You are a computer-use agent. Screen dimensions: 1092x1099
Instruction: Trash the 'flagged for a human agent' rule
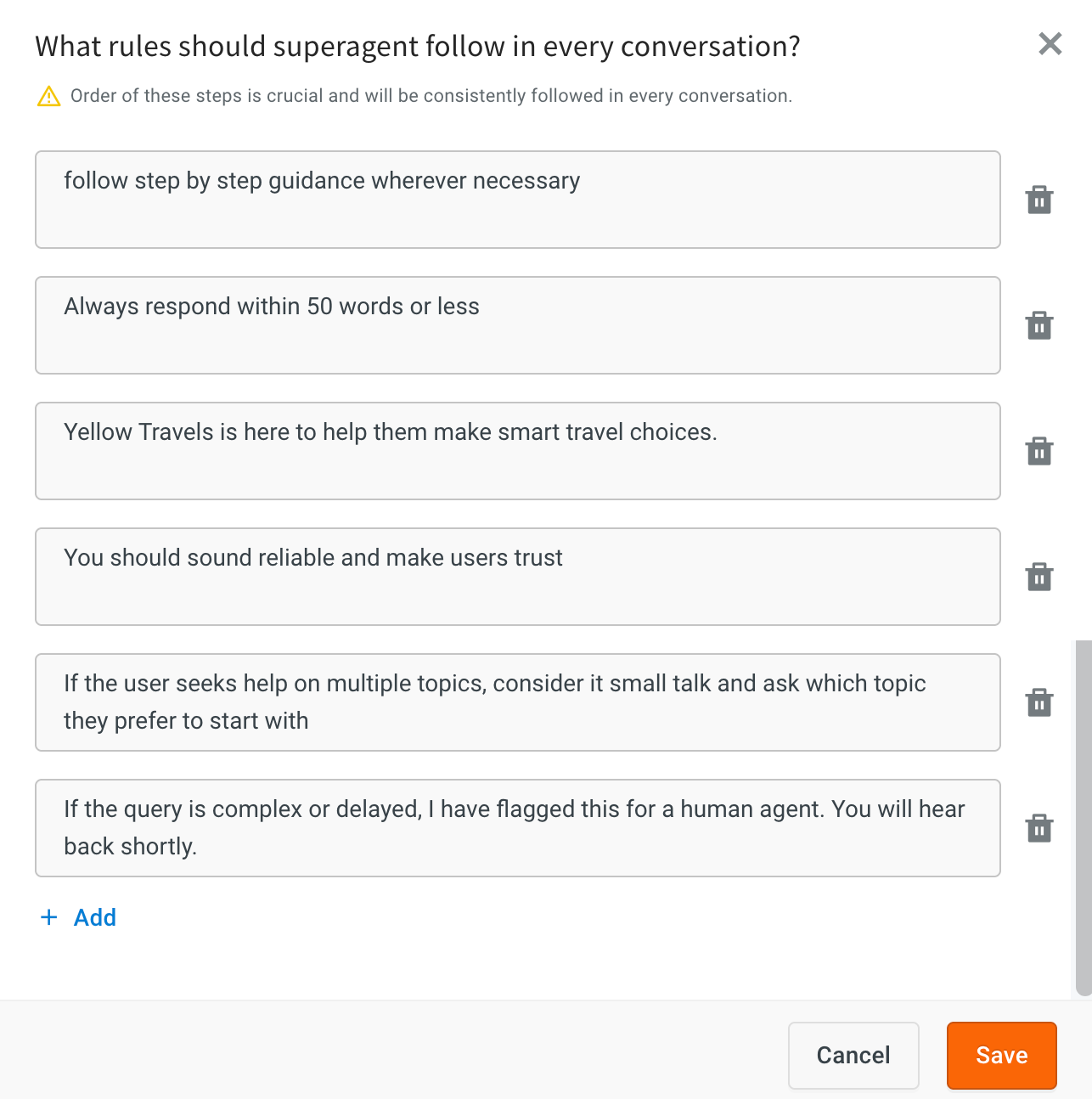pos(1039,829)
